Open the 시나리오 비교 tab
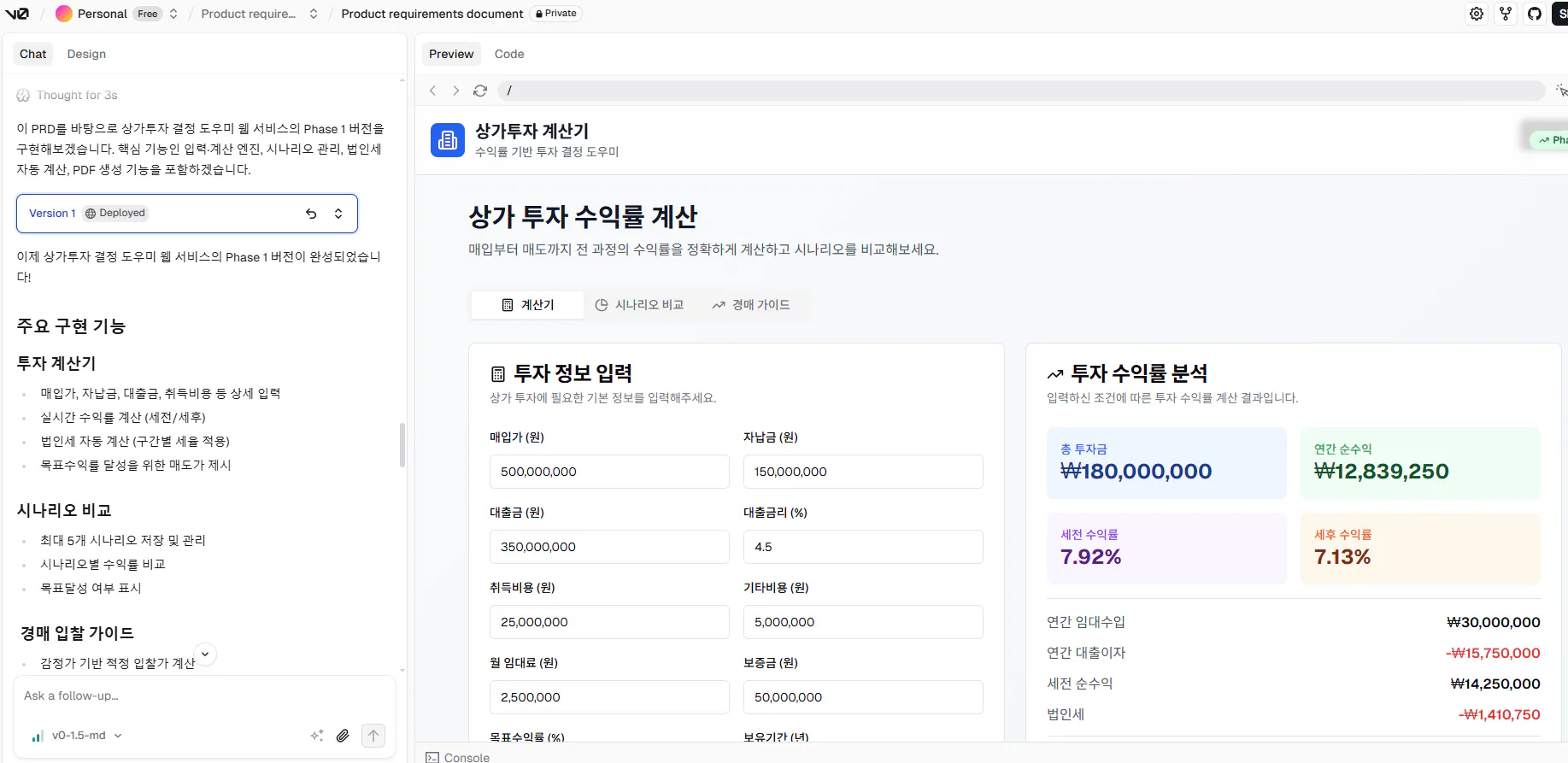Image resolution: width=1568 pixels, height=763 pixels. tap(639, 305)
